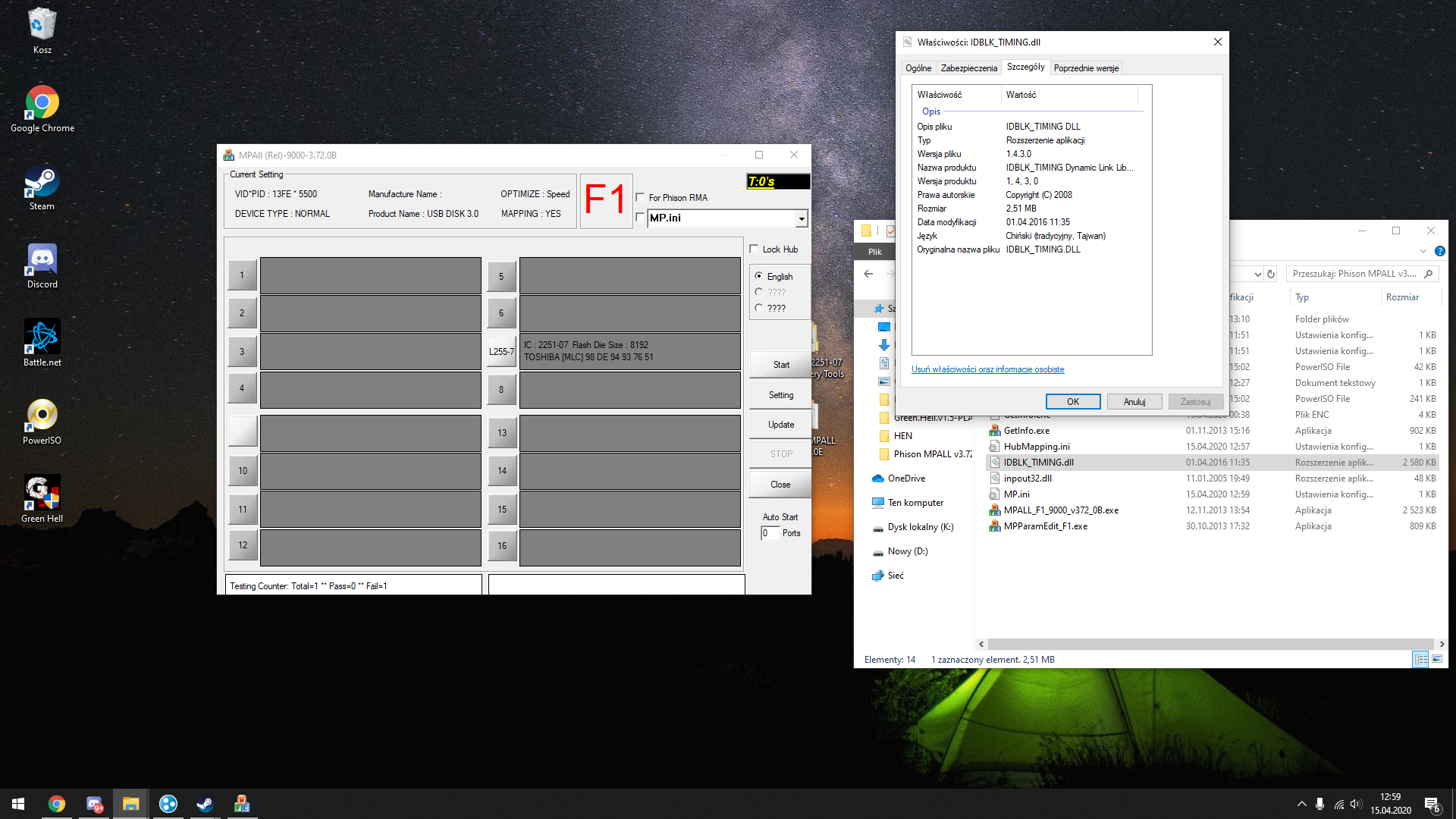Open the Kosz recycle bin desktop icon
The image size is (1456, 819).
42,30
